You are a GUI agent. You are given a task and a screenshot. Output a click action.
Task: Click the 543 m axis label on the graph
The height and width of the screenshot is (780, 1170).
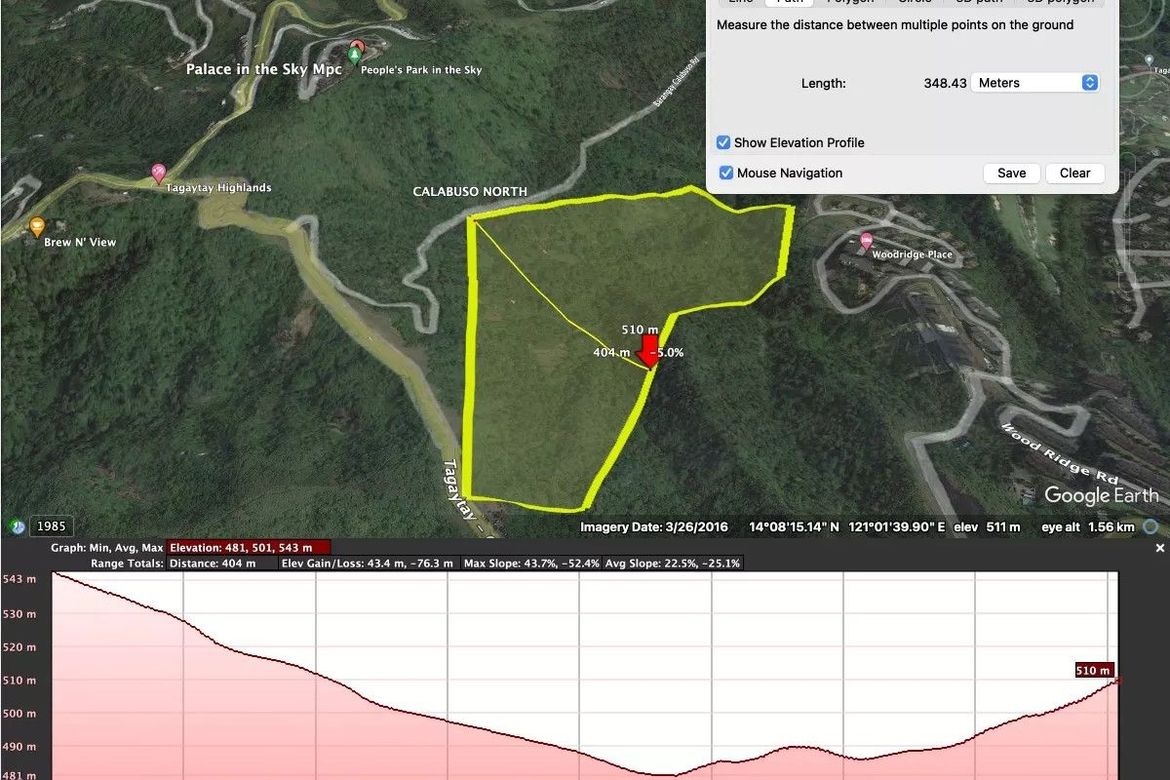[x=19, y=579]
